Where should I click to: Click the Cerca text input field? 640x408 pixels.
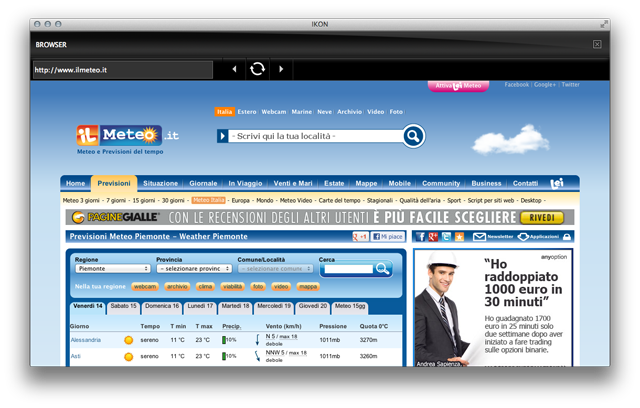click(x=349, y=269)
